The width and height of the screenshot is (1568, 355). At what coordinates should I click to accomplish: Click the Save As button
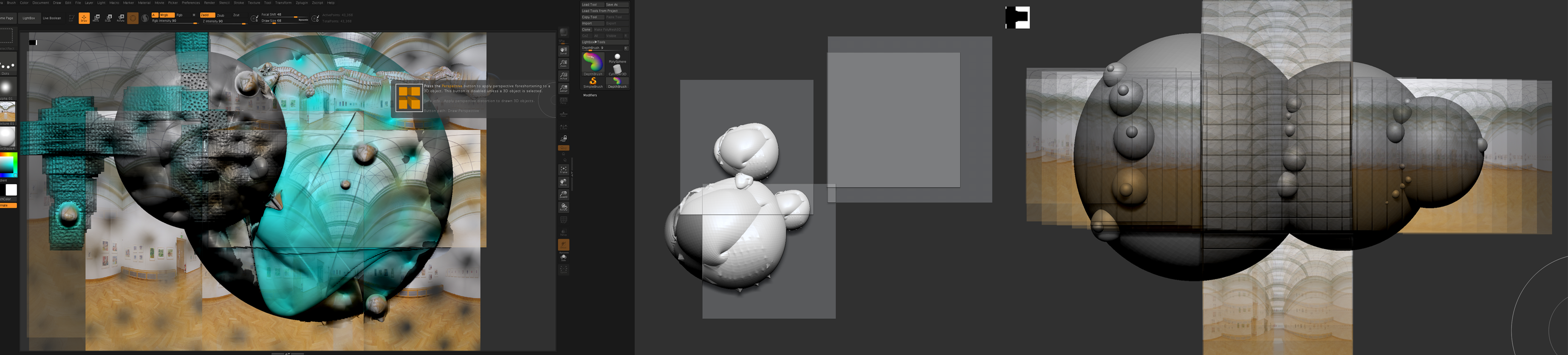617,4
